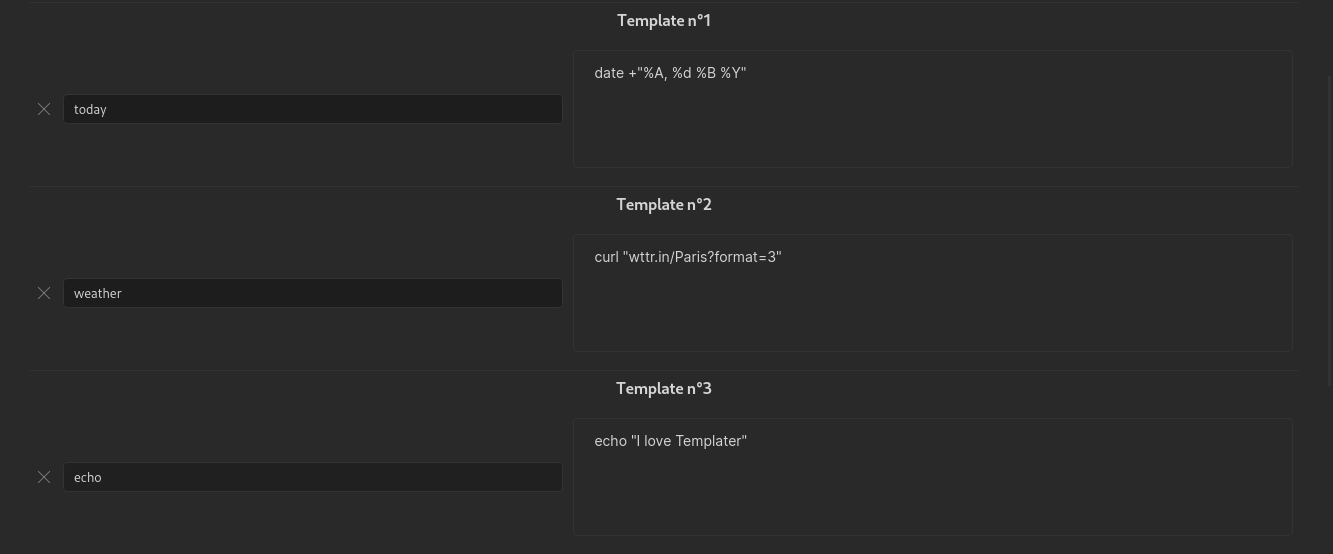
Task: Click the word "date" in the first template
Action: pyautogui.click(x=608, y=73)
